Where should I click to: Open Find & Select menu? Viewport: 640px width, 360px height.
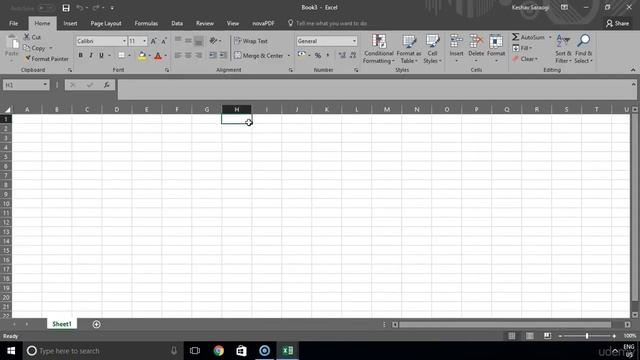point(583,49)
